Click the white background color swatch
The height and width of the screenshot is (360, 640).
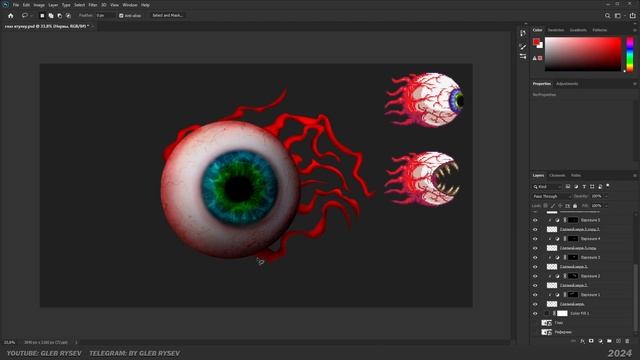click(x=541, y=46)
